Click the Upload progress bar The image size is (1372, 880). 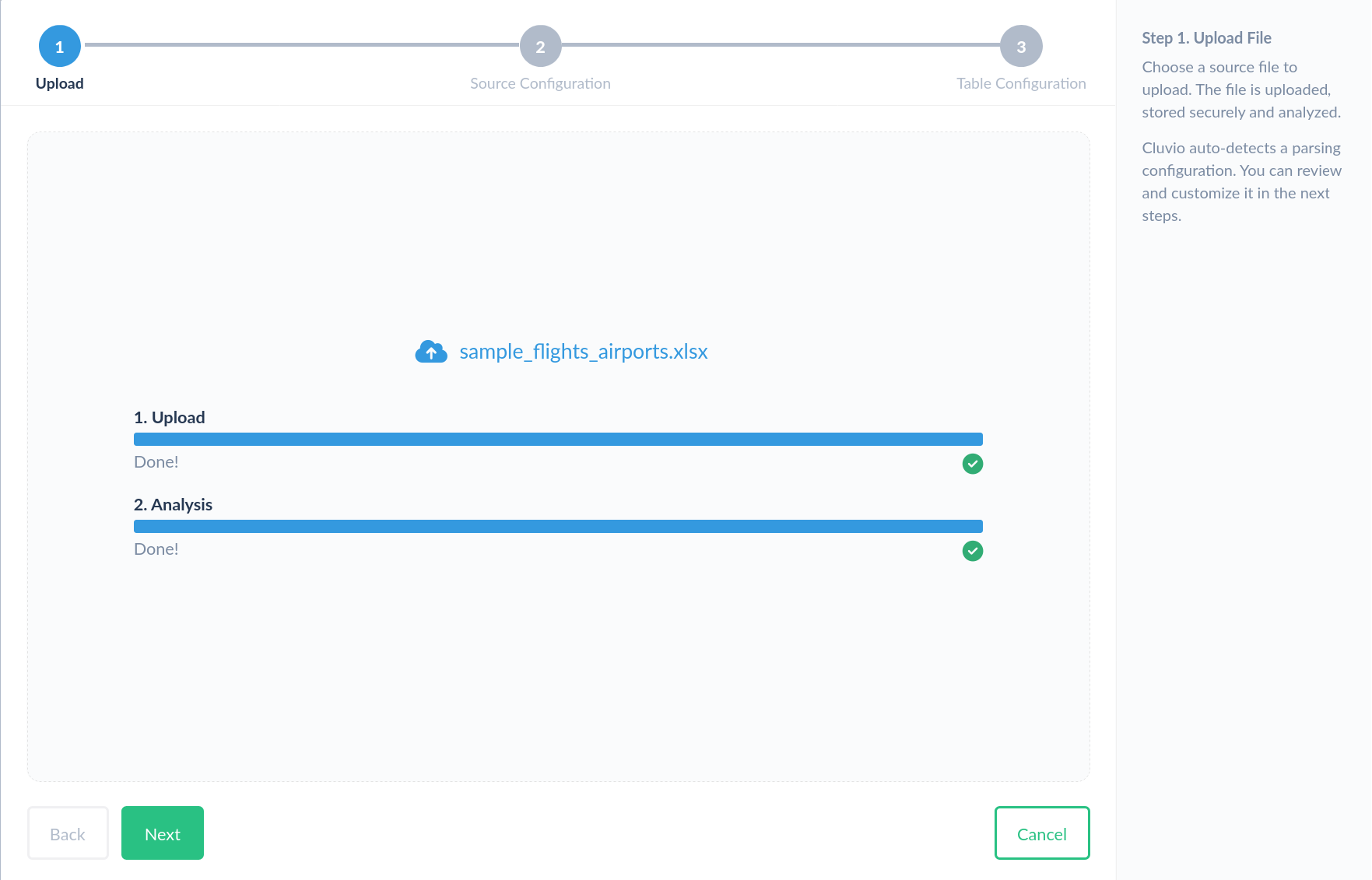[558, 440]
